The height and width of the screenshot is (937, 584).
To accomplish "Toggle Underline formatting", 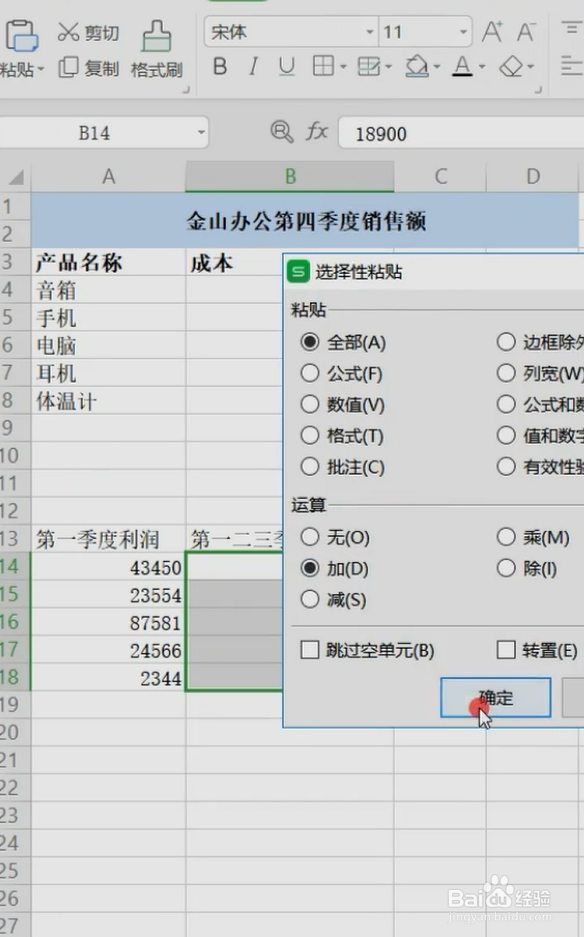I will tap(287, 66).
